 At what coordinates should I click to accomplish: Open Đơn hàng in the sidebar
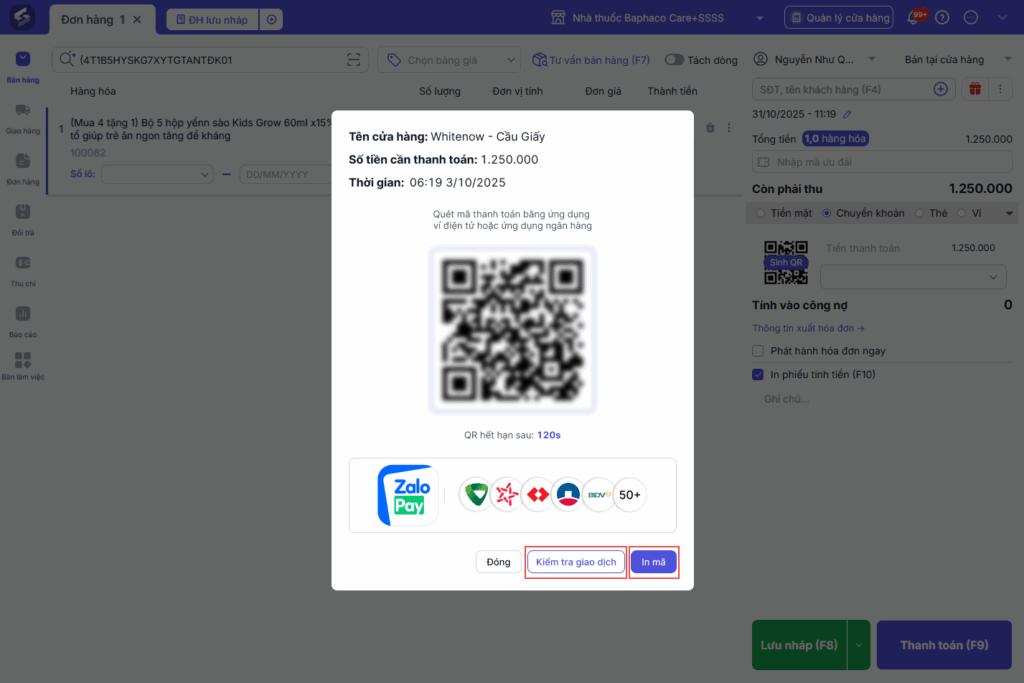[x=23, y=169]
